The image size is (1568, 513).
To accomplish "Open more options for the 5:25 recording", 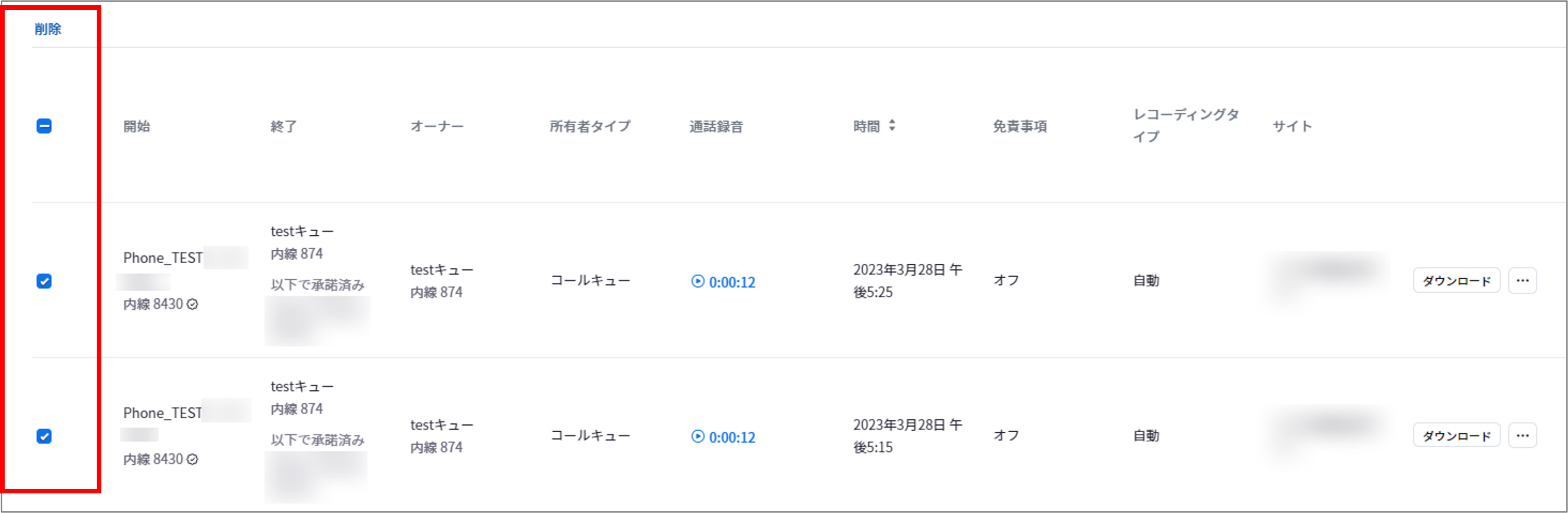I will coord(1522,281).
